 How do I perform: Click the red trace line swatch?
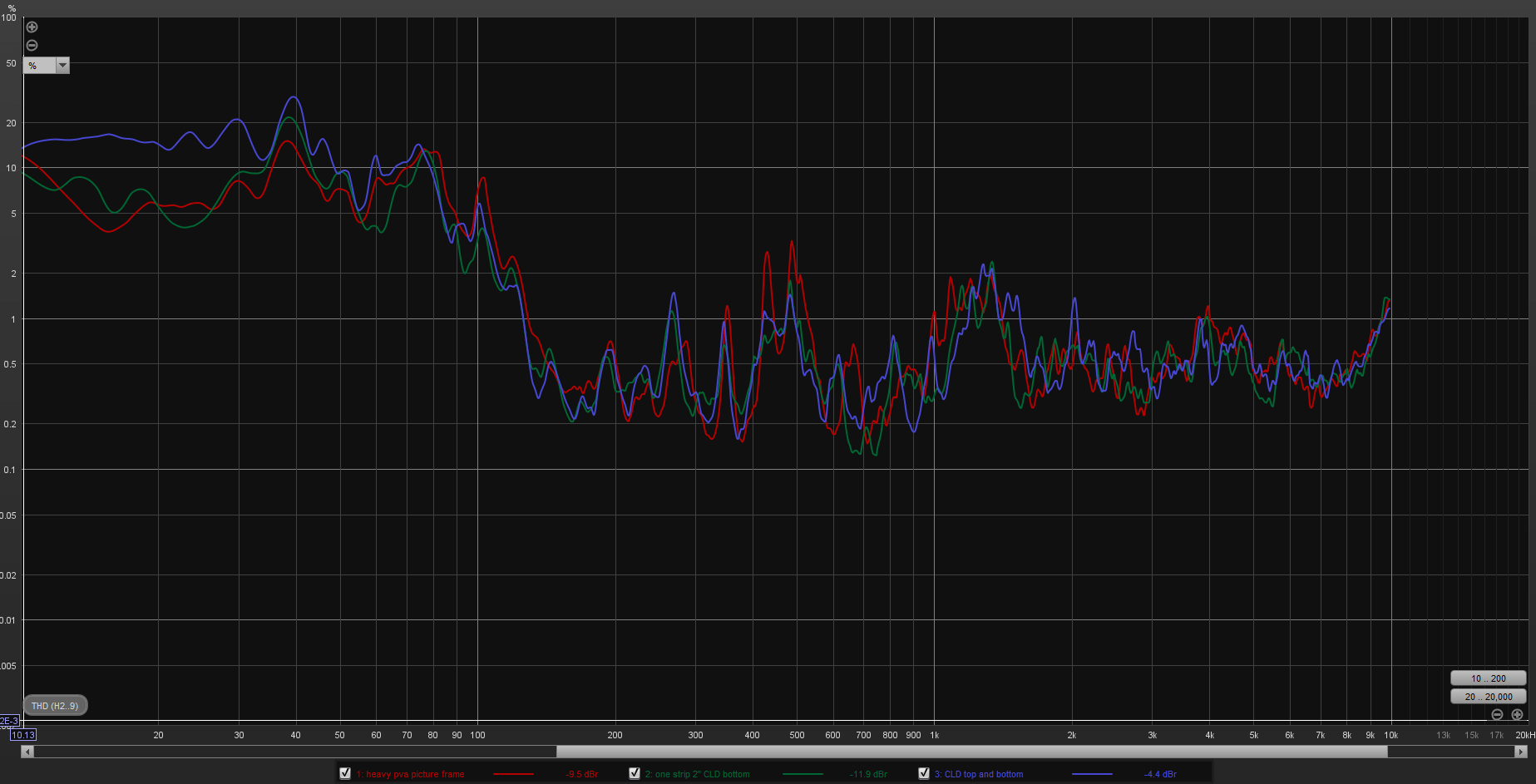[513, 774]
